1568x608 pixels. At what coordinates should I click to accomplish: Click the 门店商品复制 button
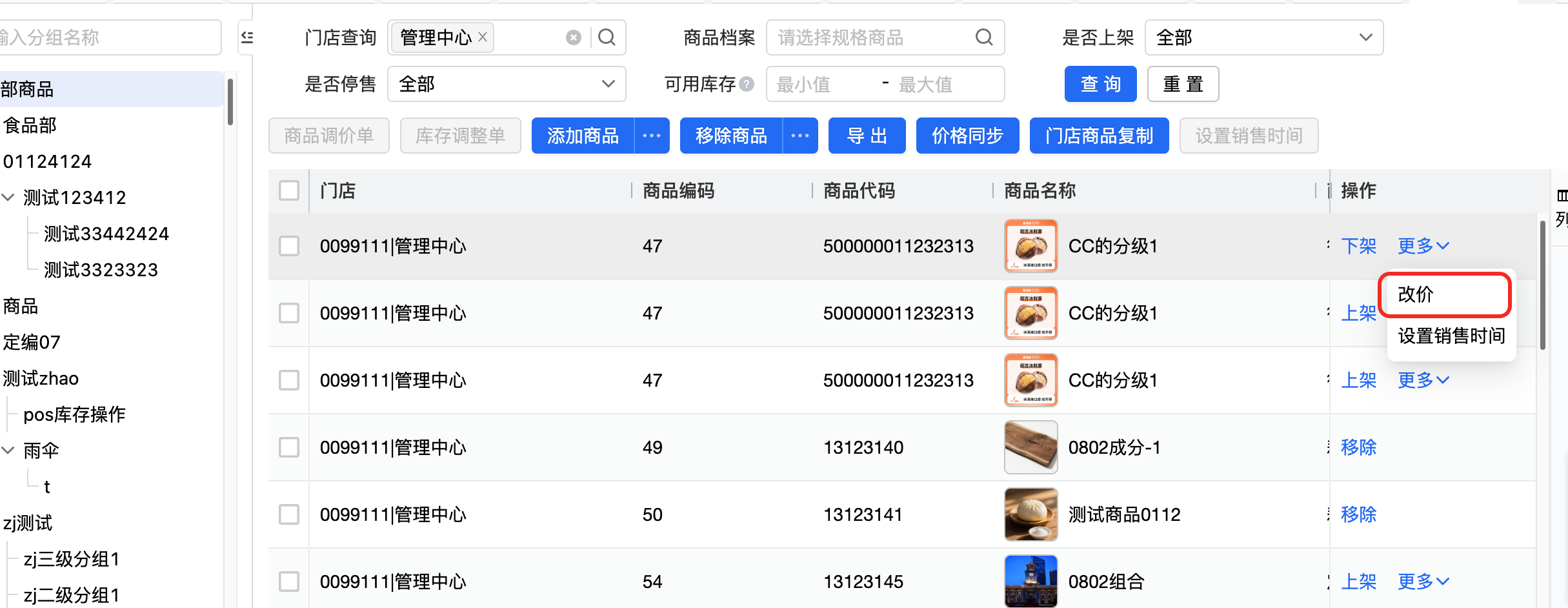1100,136
